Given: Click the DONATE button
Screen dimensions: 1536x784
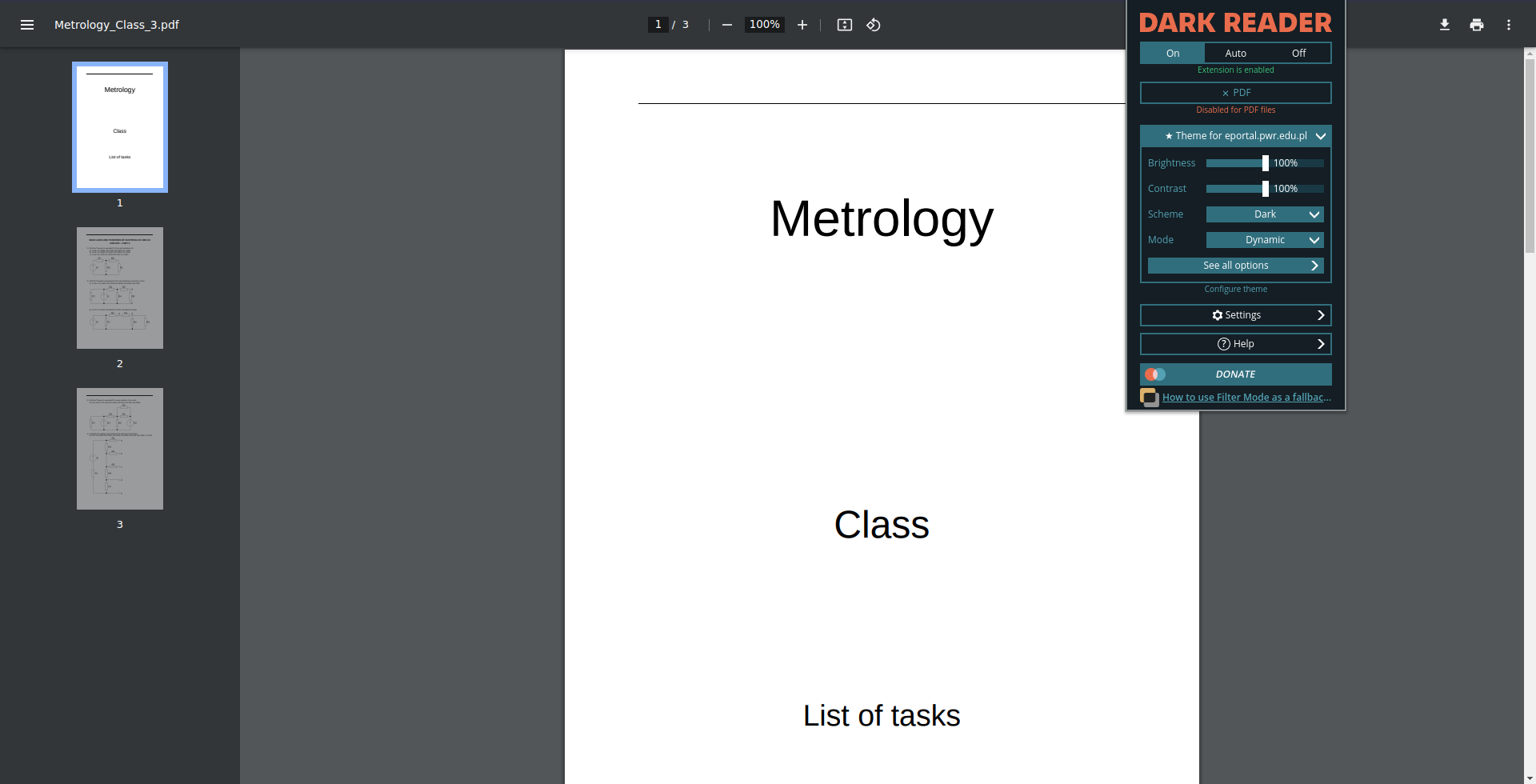Looking at the screenshot, I should point(1236,374).
